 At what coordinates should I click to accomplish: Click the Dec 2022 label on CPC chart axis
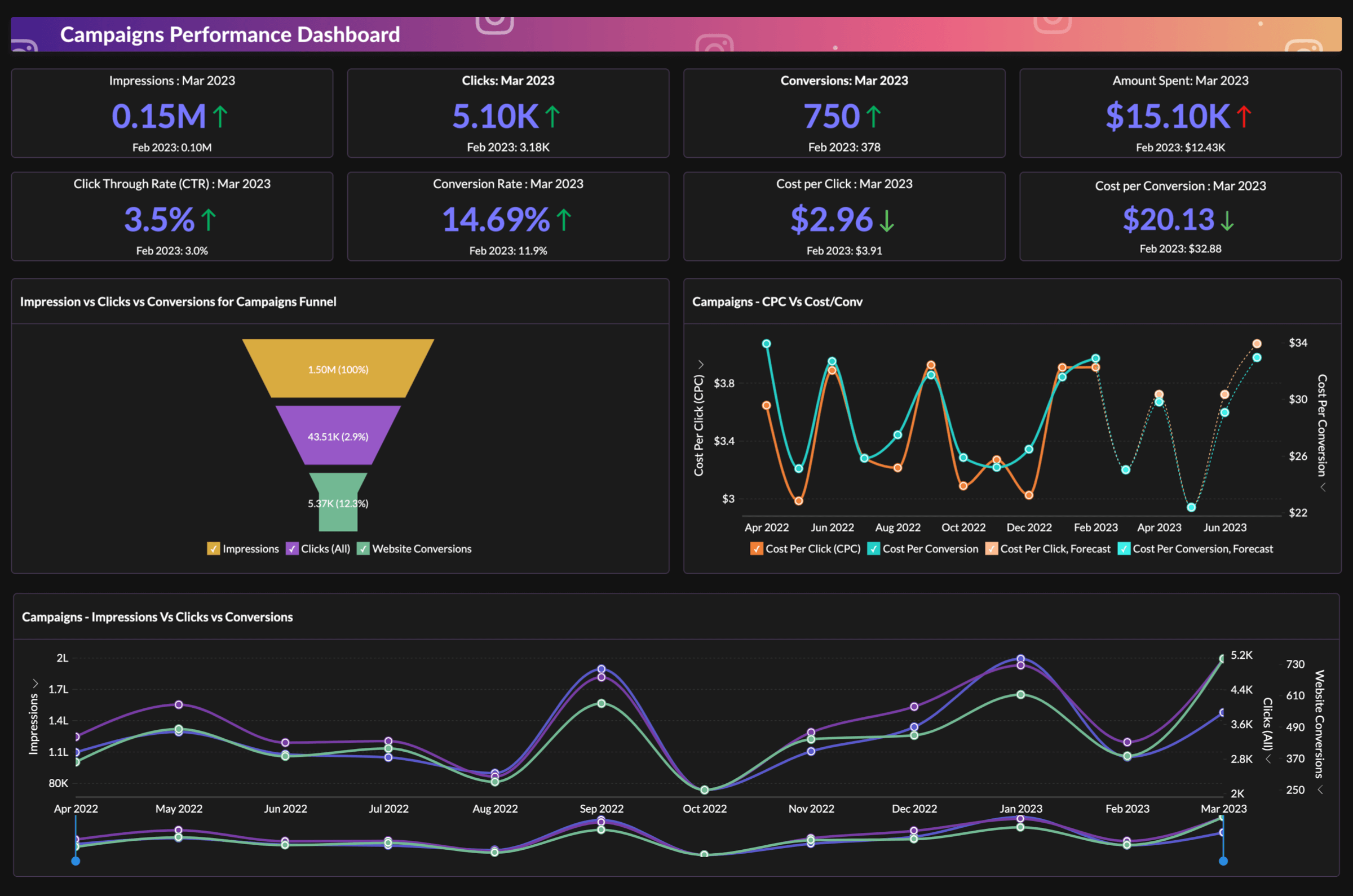(1029, 527)
